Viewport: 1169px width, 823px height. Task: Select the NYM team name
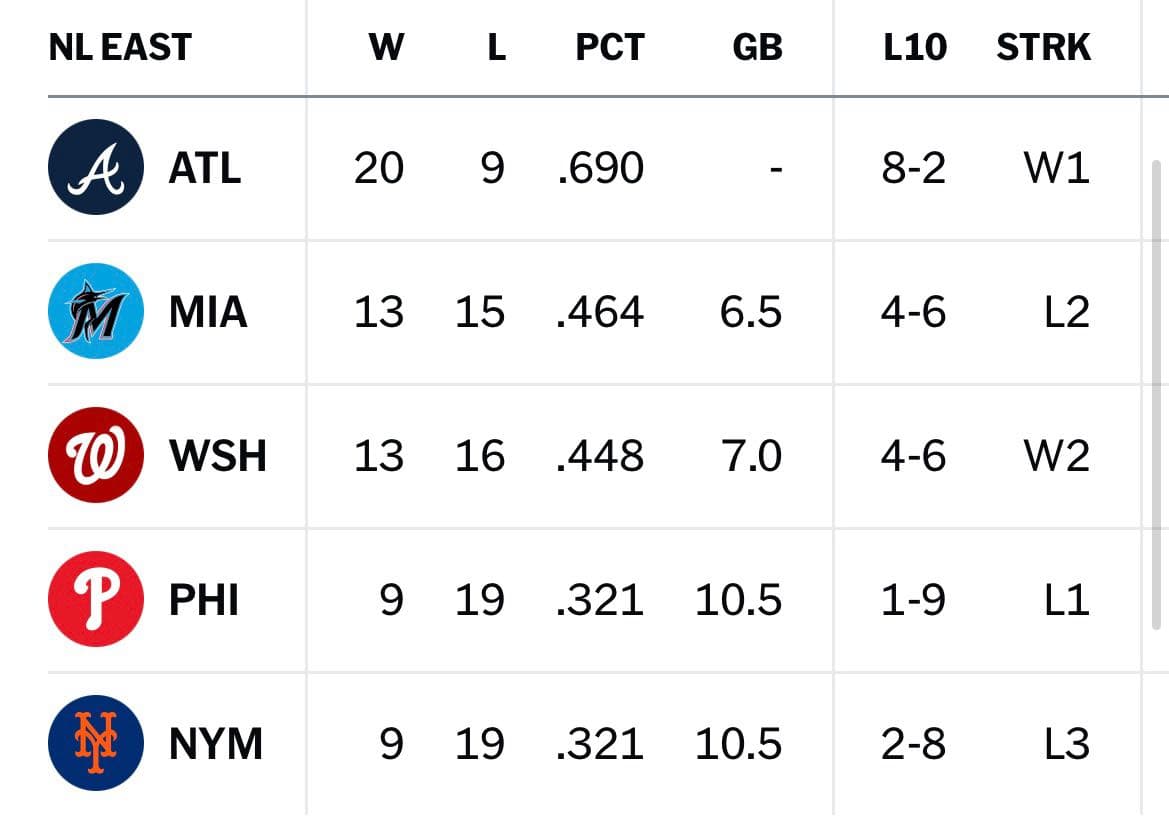coord(216,743)
